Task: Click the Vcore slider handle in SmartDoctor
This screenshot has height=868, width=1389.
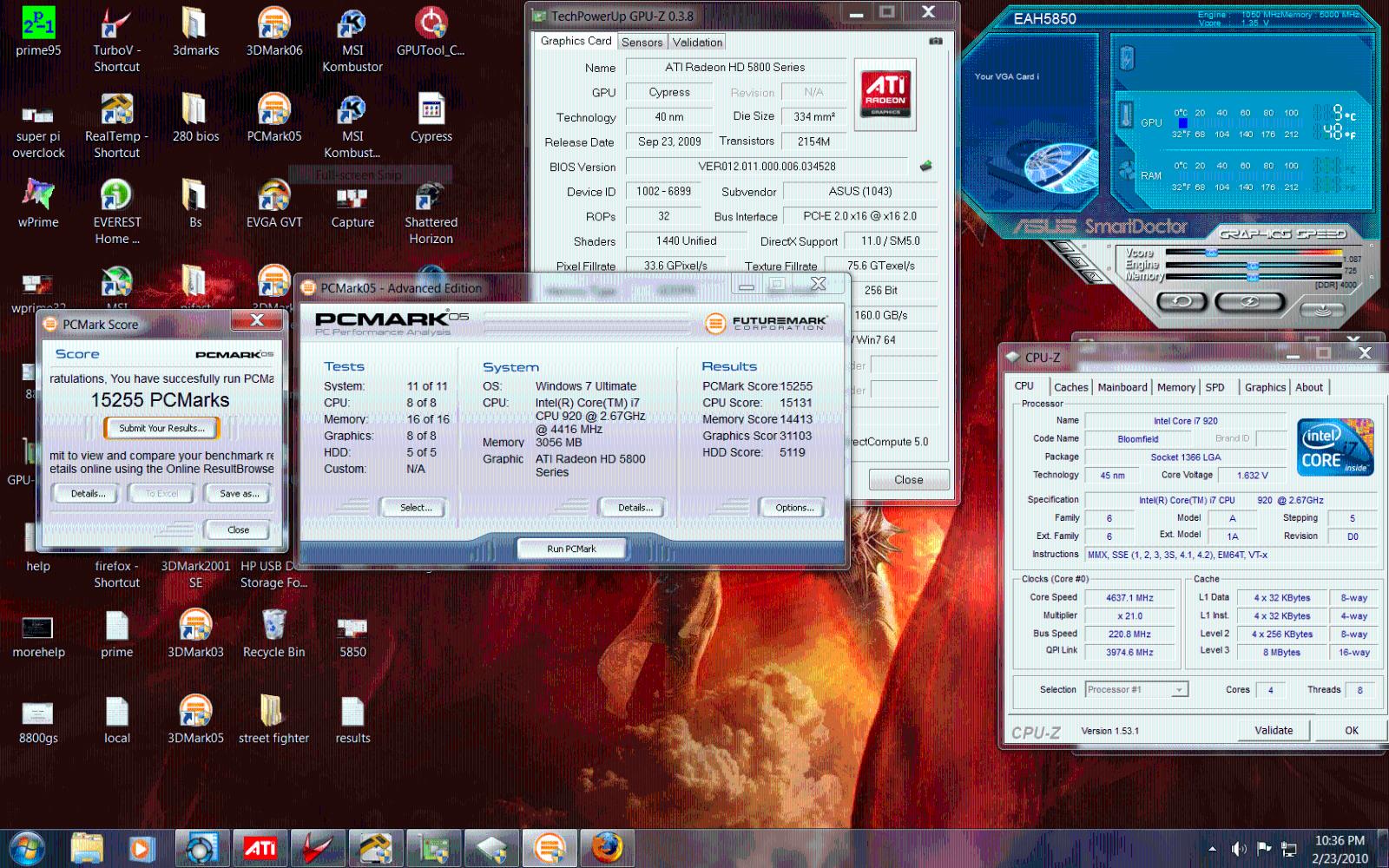Action: 1212,253
